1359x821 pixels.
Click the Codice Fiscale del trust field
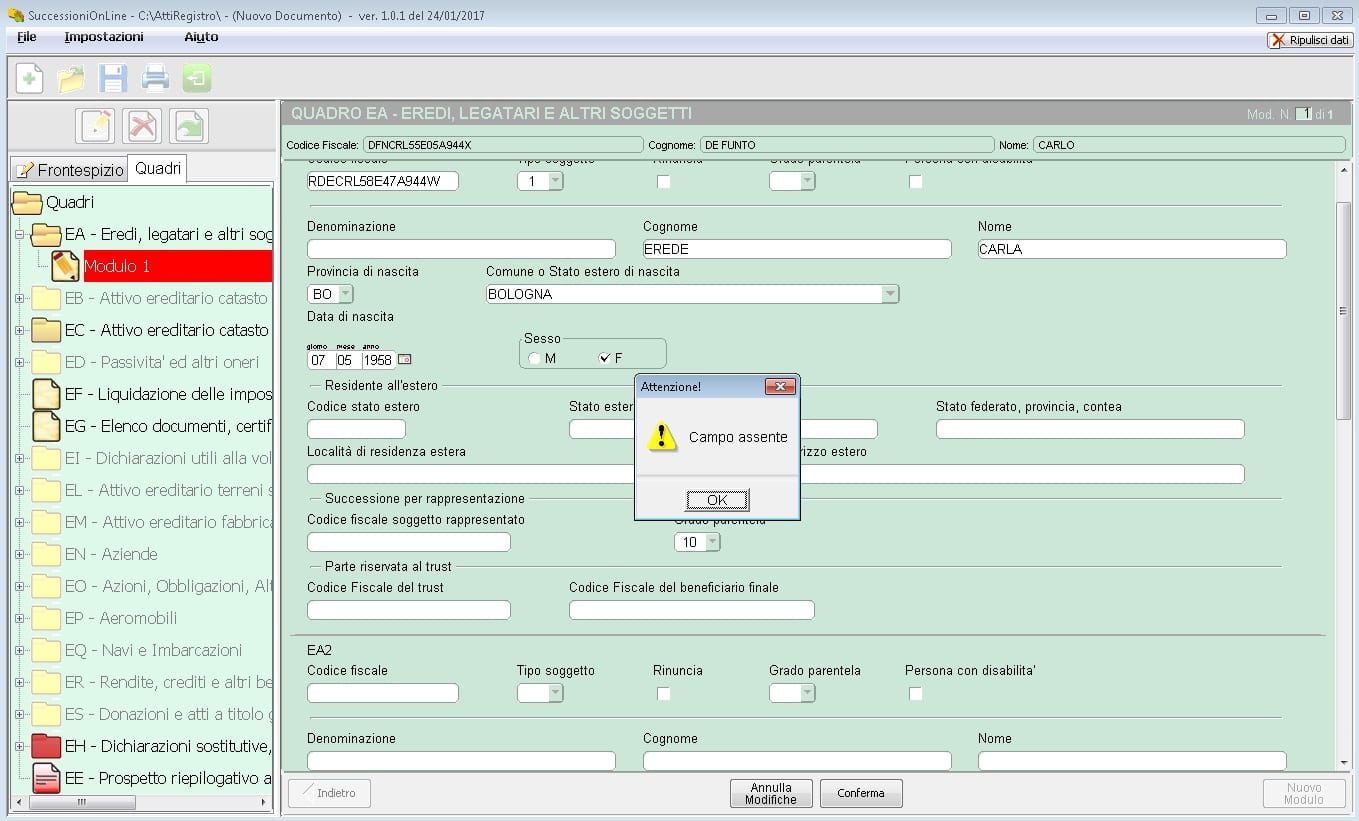coord(408,610)
